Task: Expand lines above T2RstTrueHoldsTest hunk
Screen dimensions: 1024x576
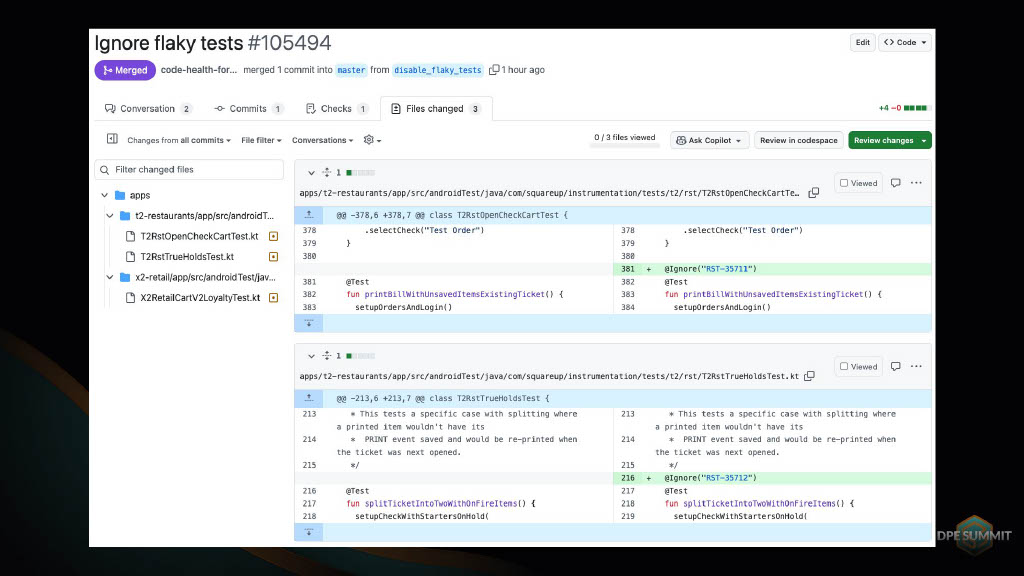Action: click(x=309, y=398)
